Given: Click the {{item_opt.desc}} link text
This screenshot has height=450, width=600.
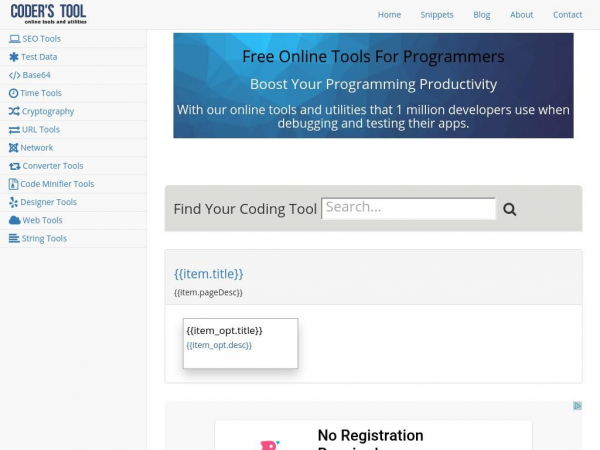Looking at the screenshot, I should [x=219, y=345].
